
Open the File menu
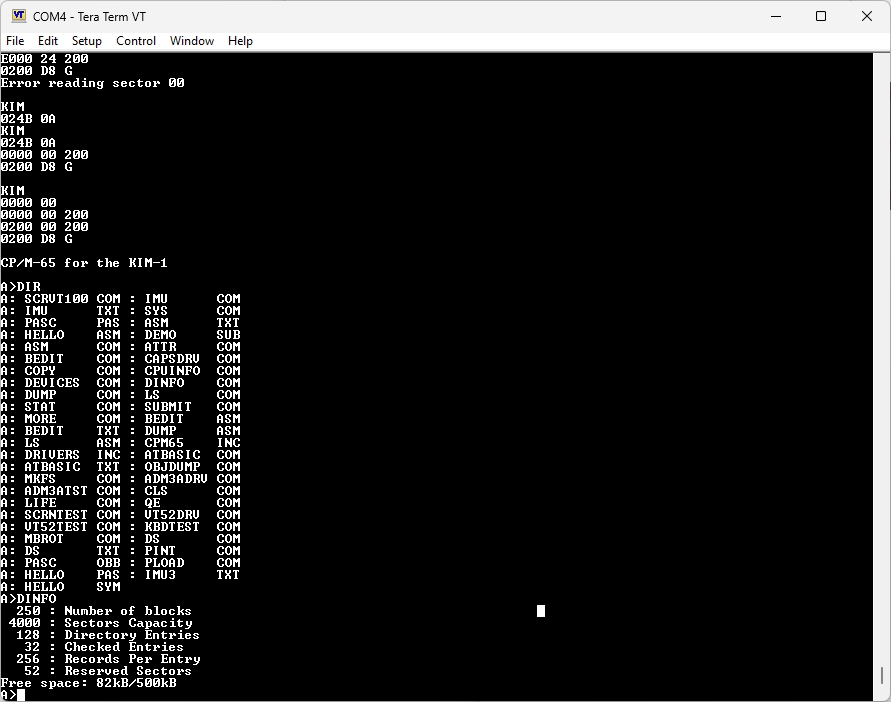click(x=15, y=41)
